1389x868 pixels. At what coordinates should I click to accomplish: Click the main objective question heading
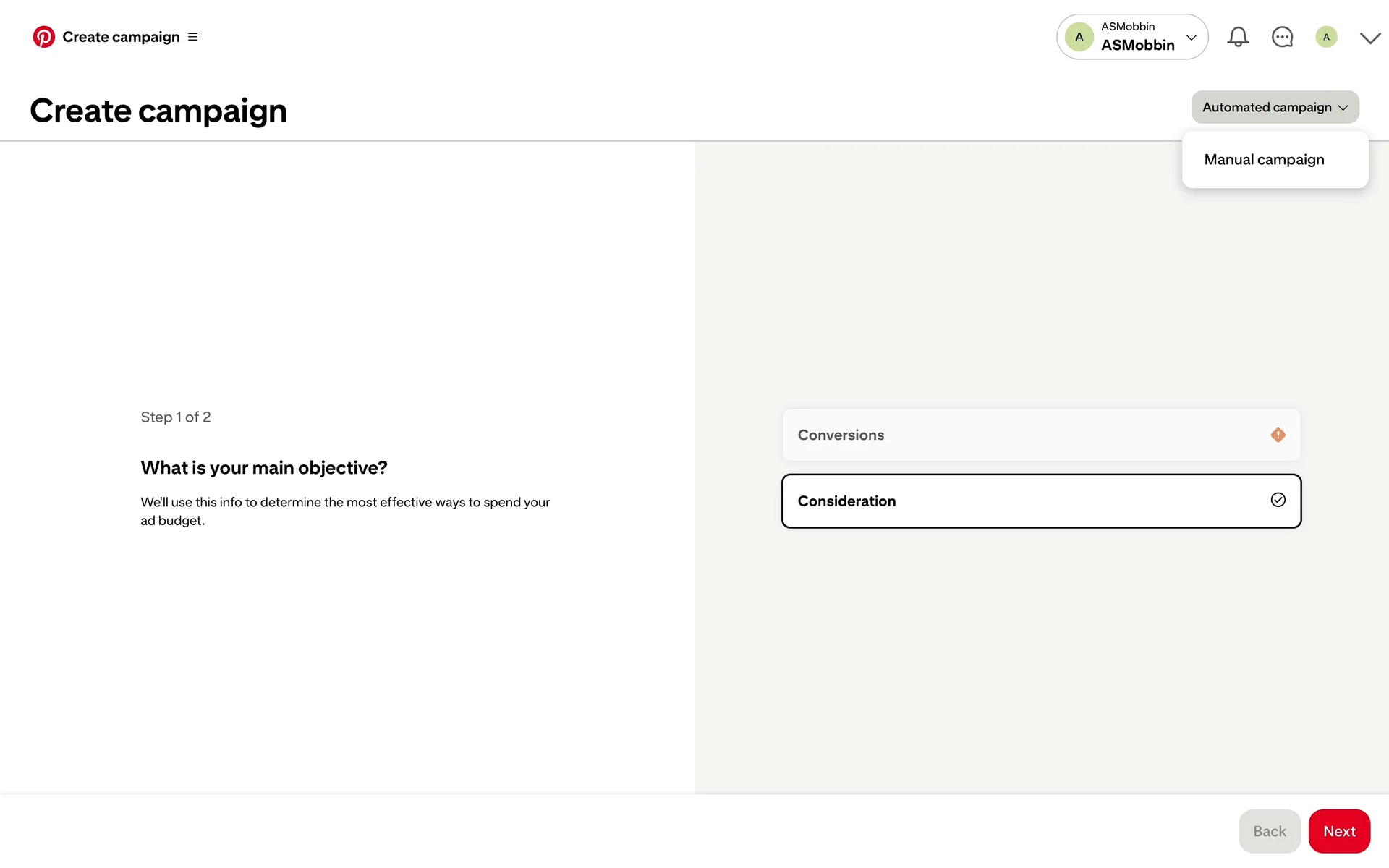tap(264, 468)
